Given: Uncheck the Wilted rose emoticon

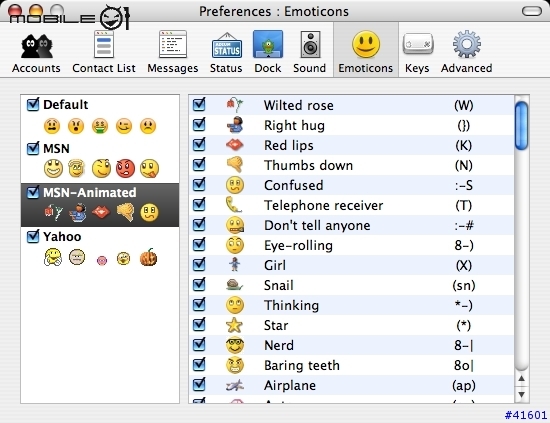Looking at the screenshot, I should click(x=199, y=104).
